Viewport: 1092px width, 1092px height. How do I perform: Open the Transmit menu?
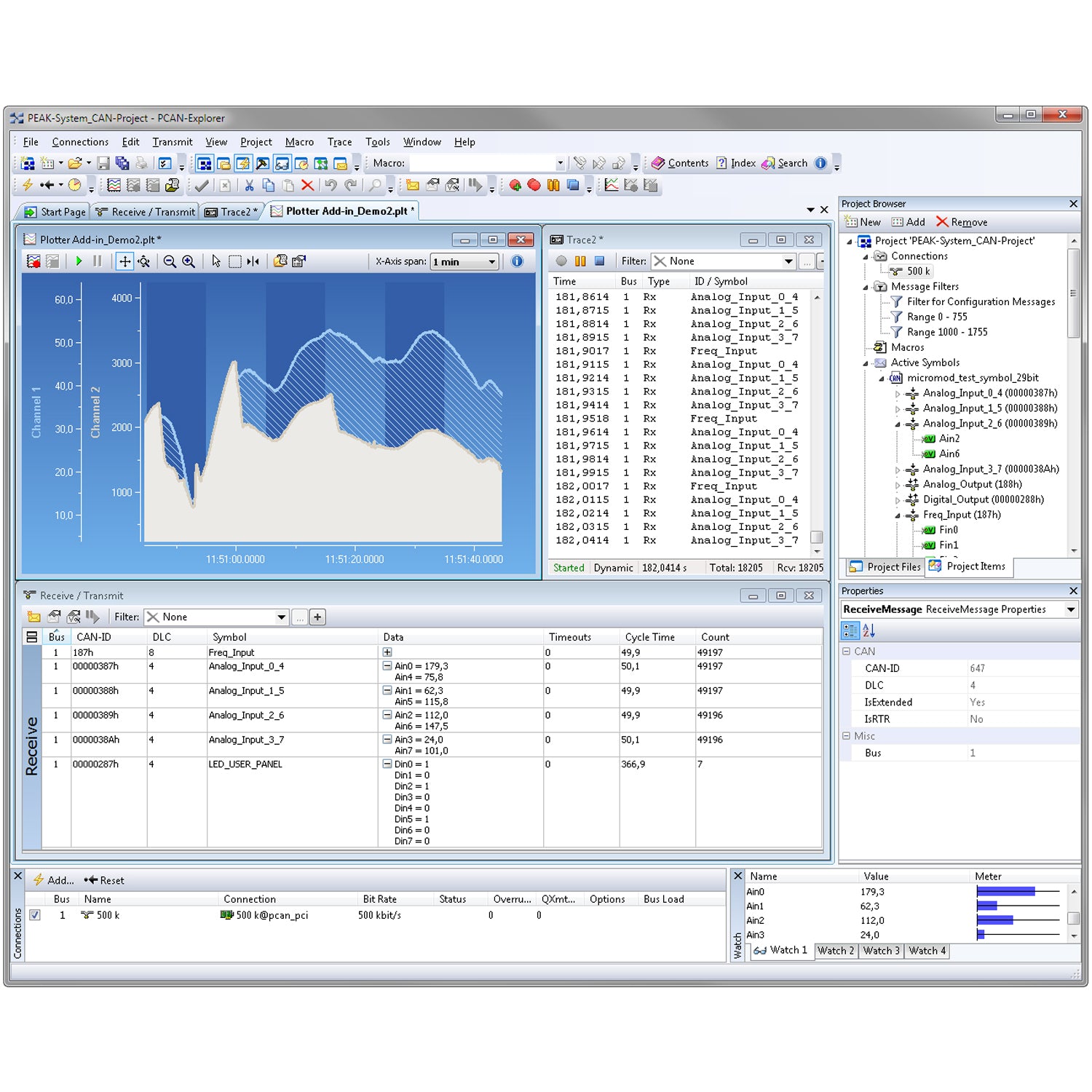(173, 142)
